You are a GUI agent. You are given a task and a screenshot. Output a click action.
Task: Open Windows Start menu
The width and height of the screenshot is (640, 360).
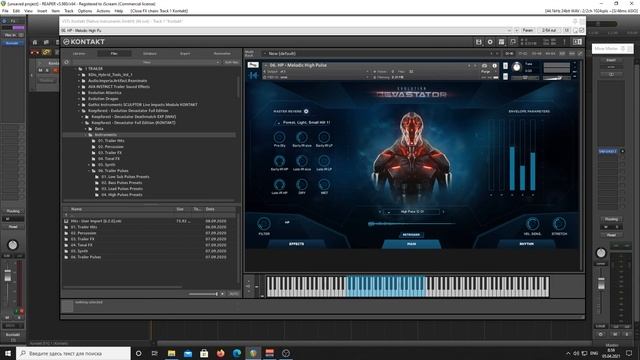[x=8, y=353]
